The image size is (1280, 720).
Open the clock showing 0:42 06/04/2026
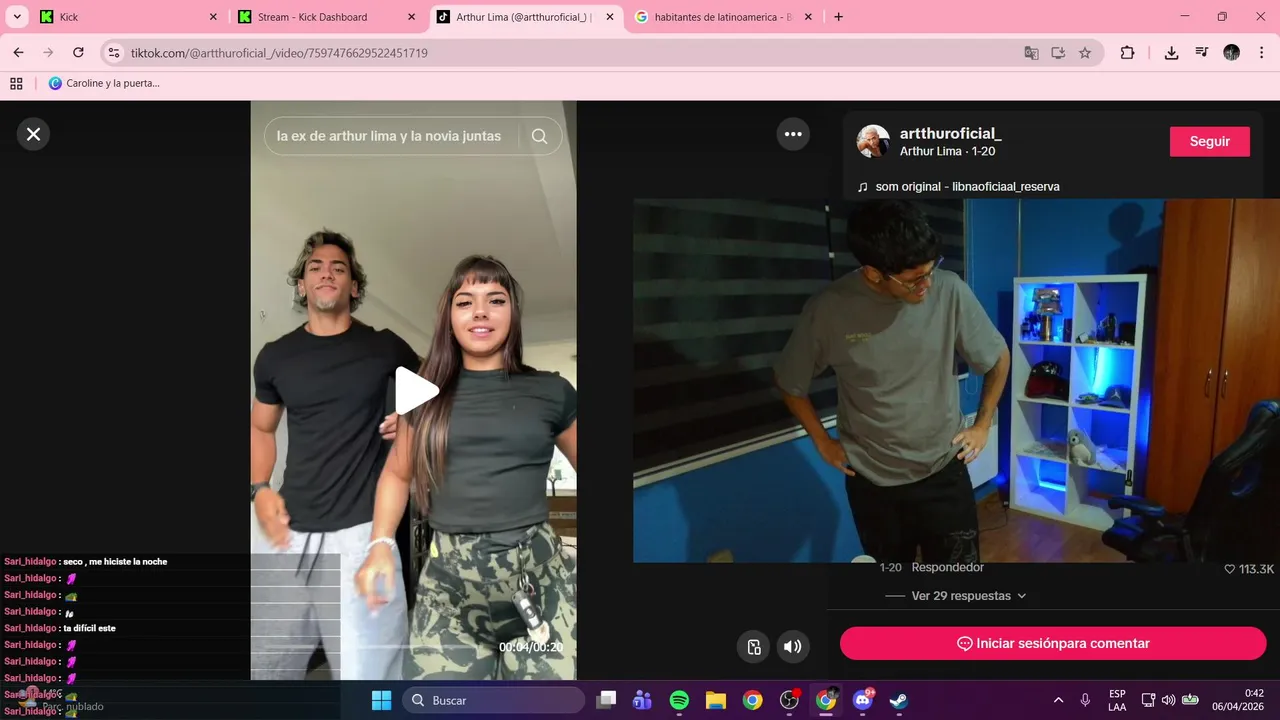coord(1238,700)
